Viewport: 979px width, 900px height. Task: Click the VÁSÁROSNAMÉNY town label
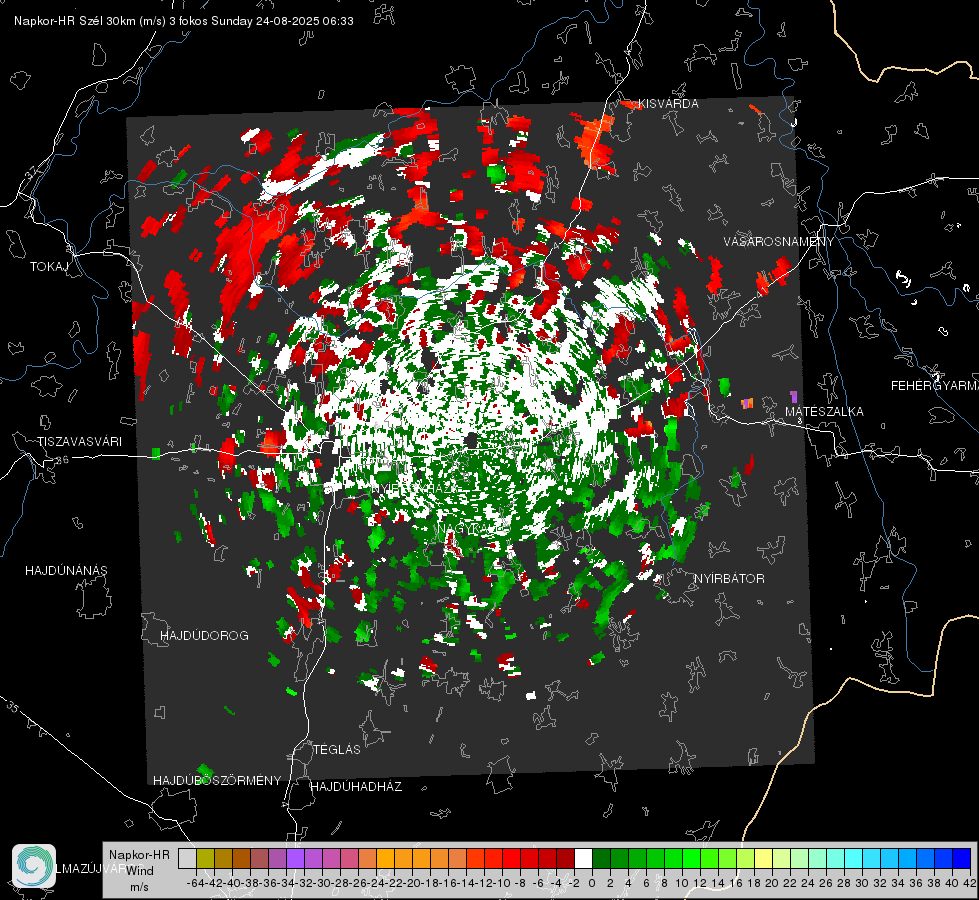coord(779,242)
